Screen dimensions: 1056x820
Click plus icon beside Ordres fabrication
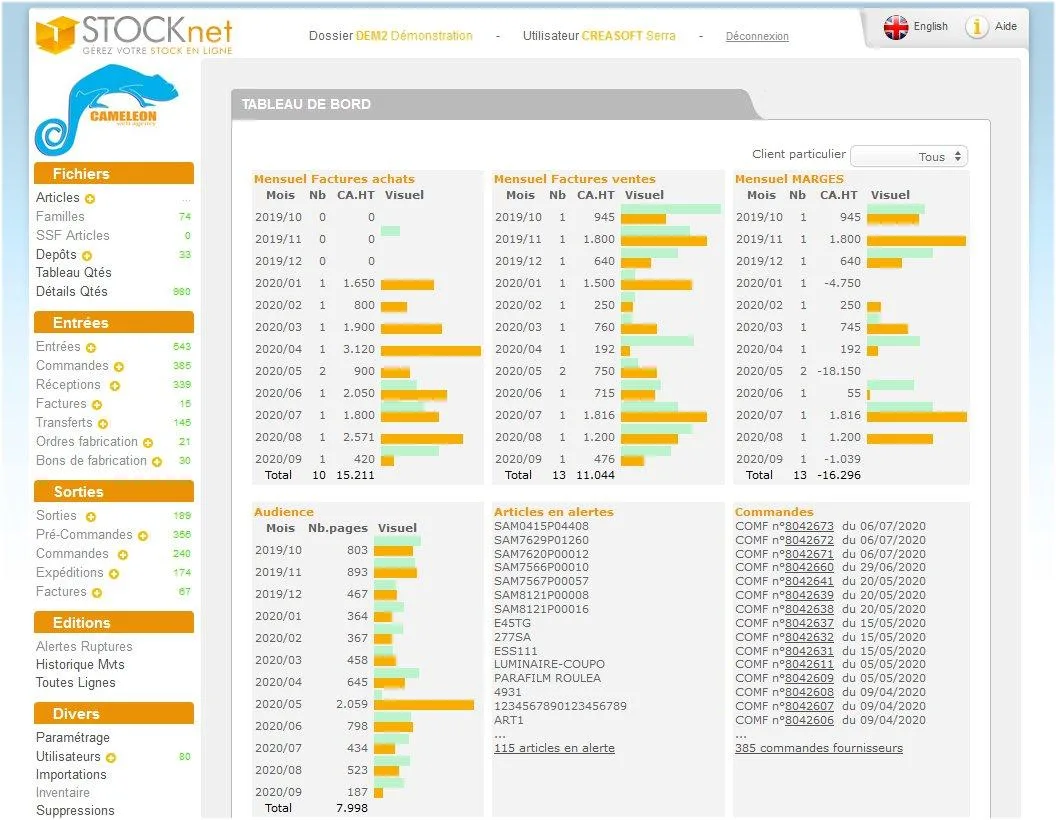pyautogui.click(x=148, y=443)
